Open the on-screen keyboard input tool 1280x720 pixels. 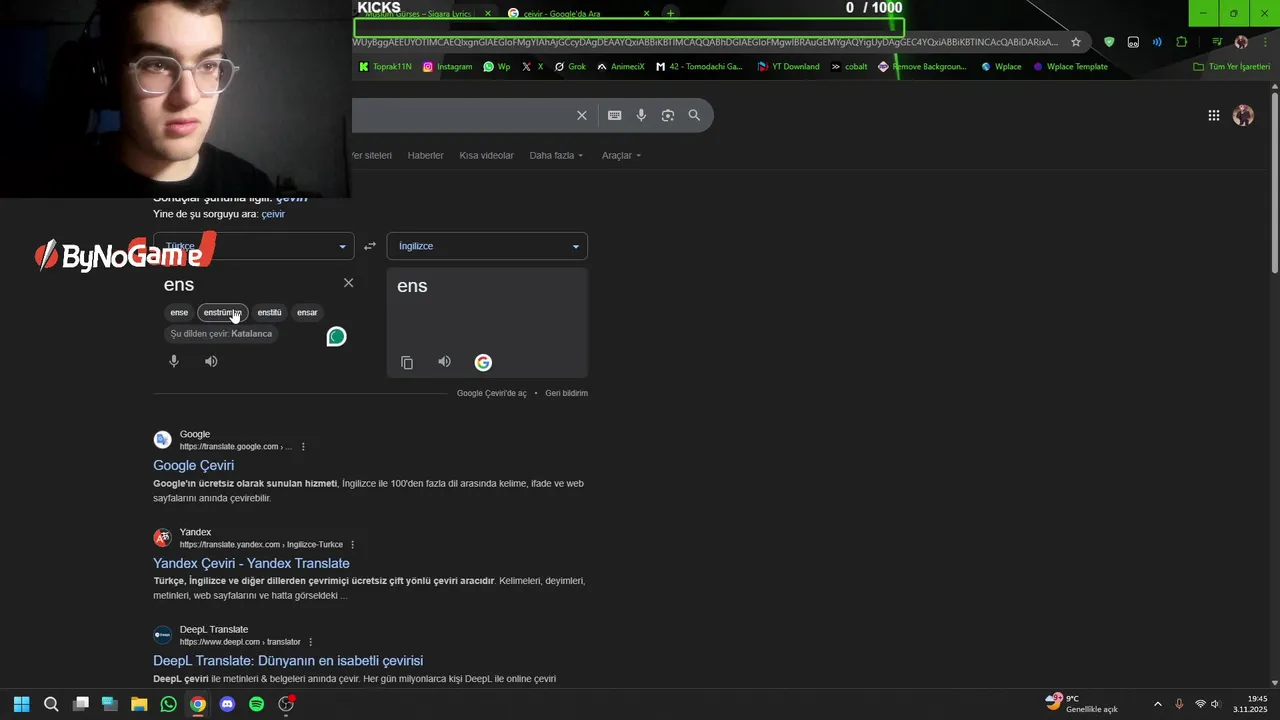[614, 115]
